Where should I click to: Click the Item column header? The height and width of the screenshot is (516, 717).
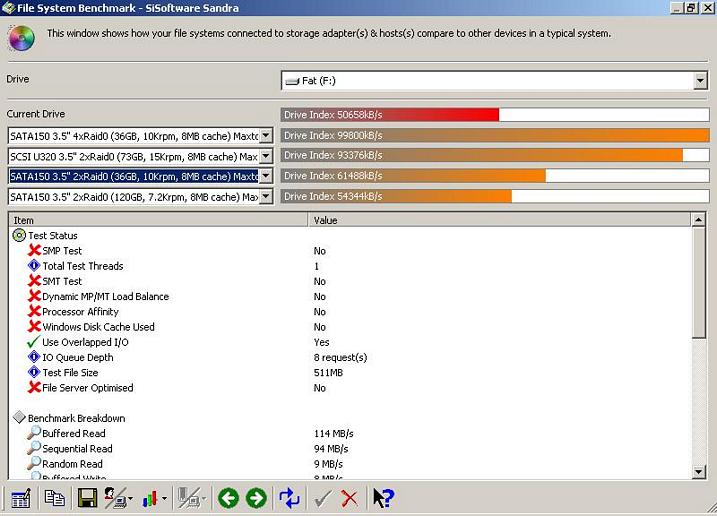point(158,220)
